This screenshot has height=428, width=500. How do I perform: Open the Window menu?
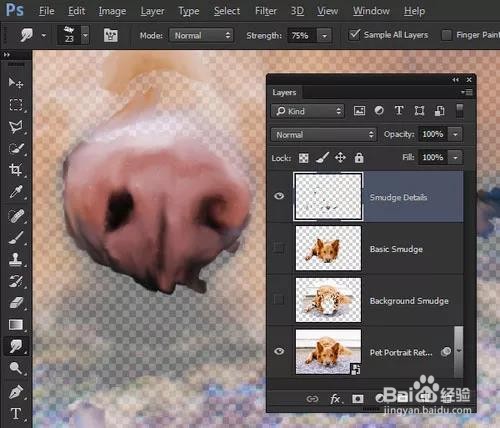click(371, 11)
